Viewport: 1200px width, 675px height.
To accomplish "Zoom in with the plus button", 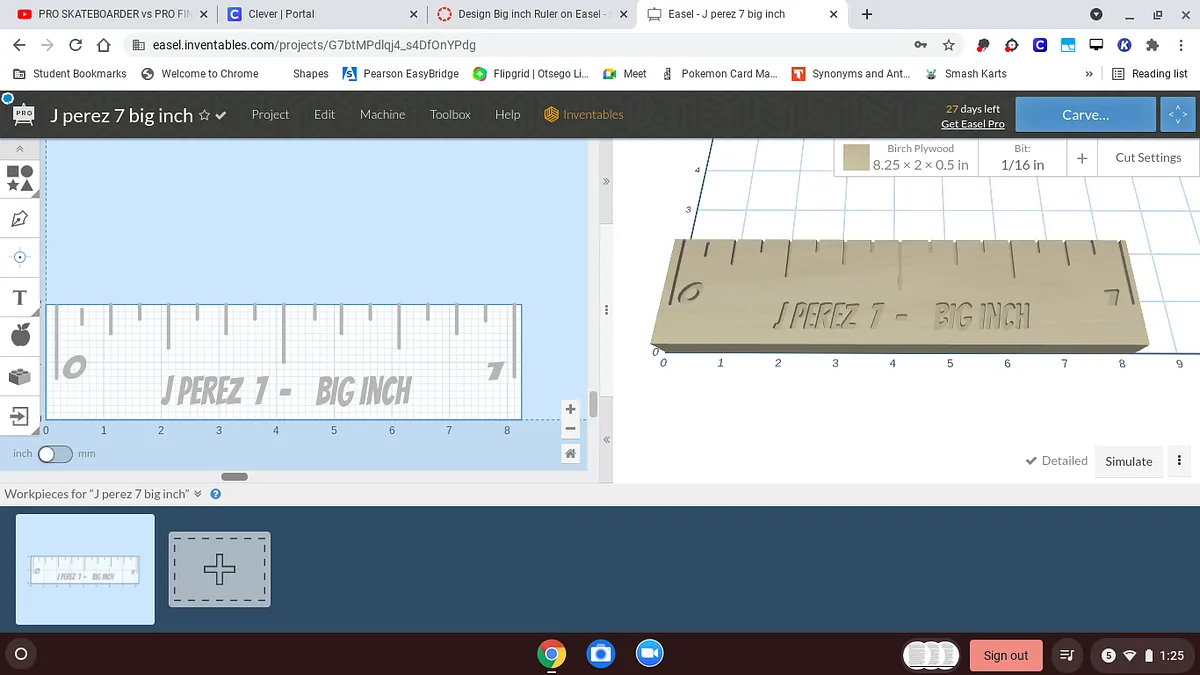I will point(570,409).
